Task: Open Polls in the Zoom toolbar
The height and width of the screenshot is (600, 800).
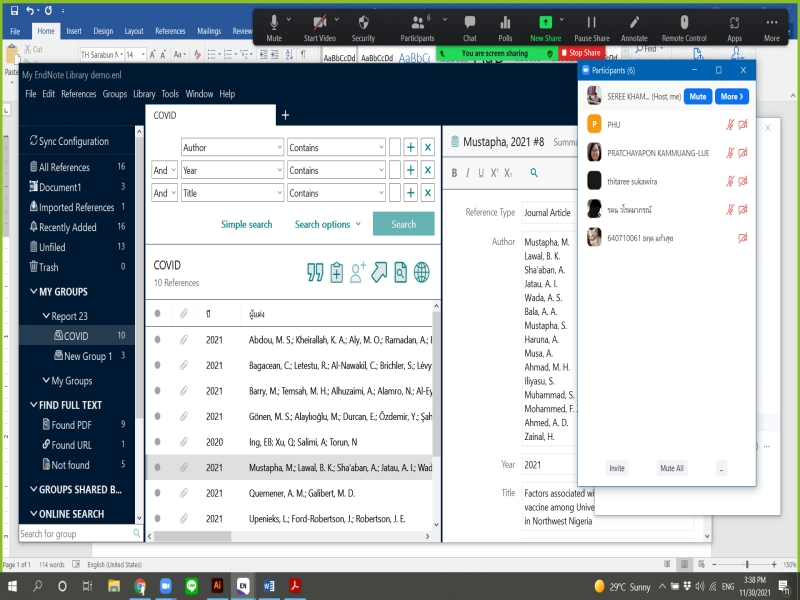Action: [505, 27]
